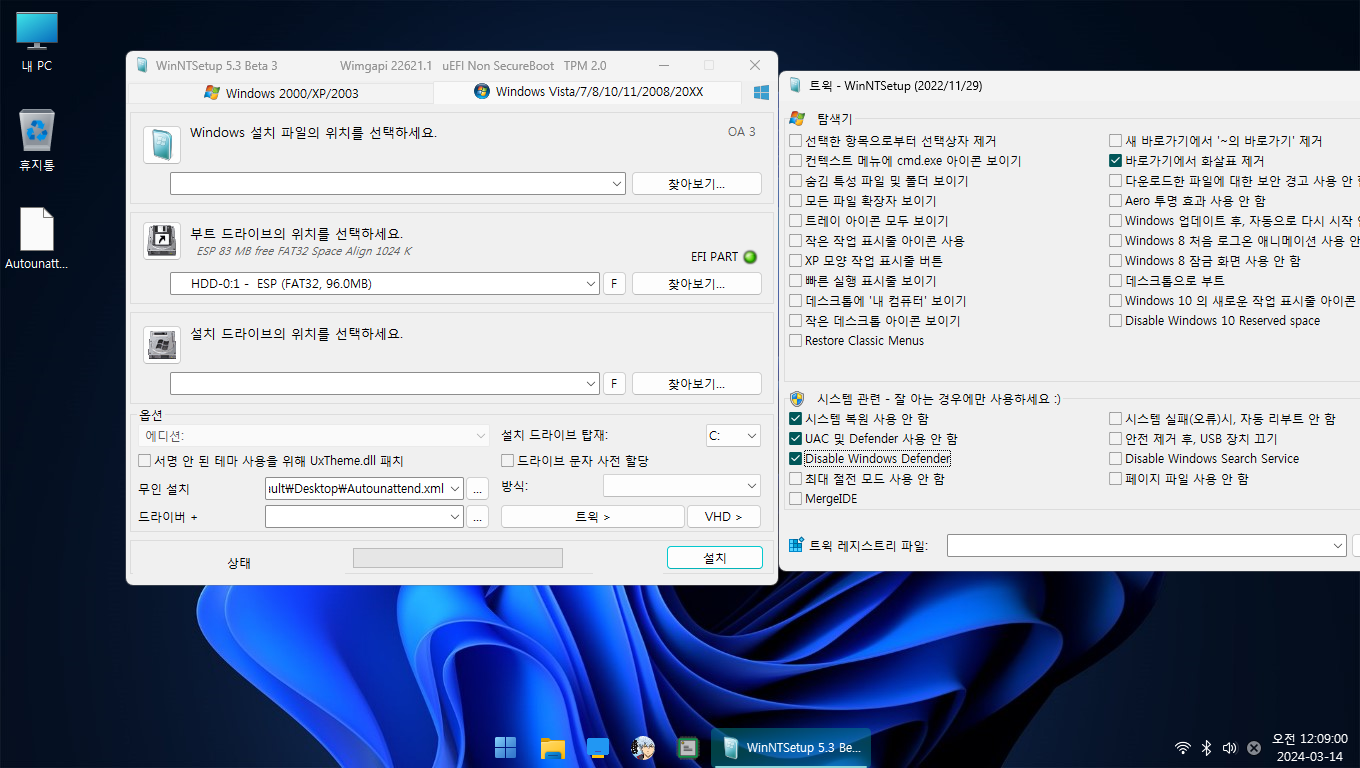Click 찾아보기 for install drive
The height and width of the screenshot is (768, 1360).
[x=697, y=384]
